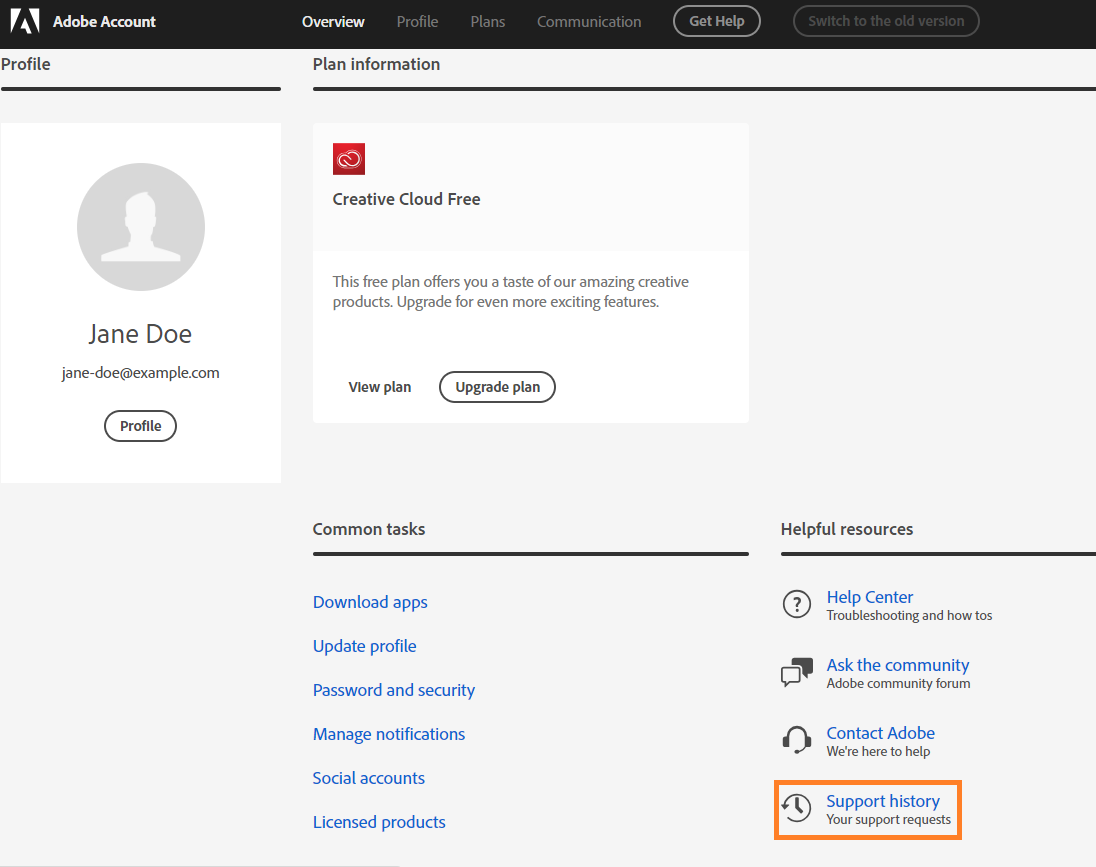Viewport: 1096px width, 867px height.
Task: Click the Creative Cloud red icon
Action: coord(349,159)
